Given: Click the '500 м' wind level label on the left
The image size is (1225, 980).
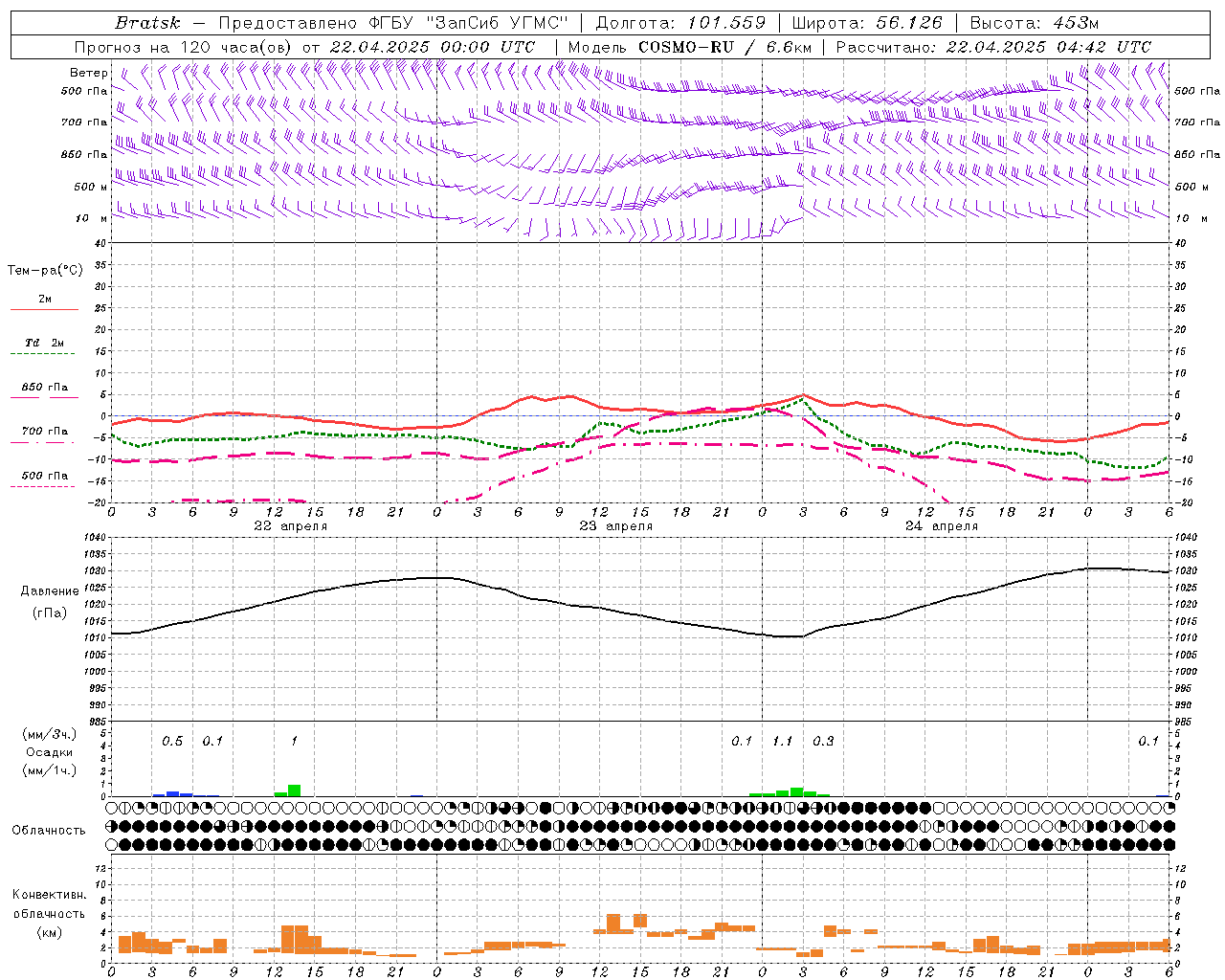Looking at the screenshot, I should tap(91, 187).
